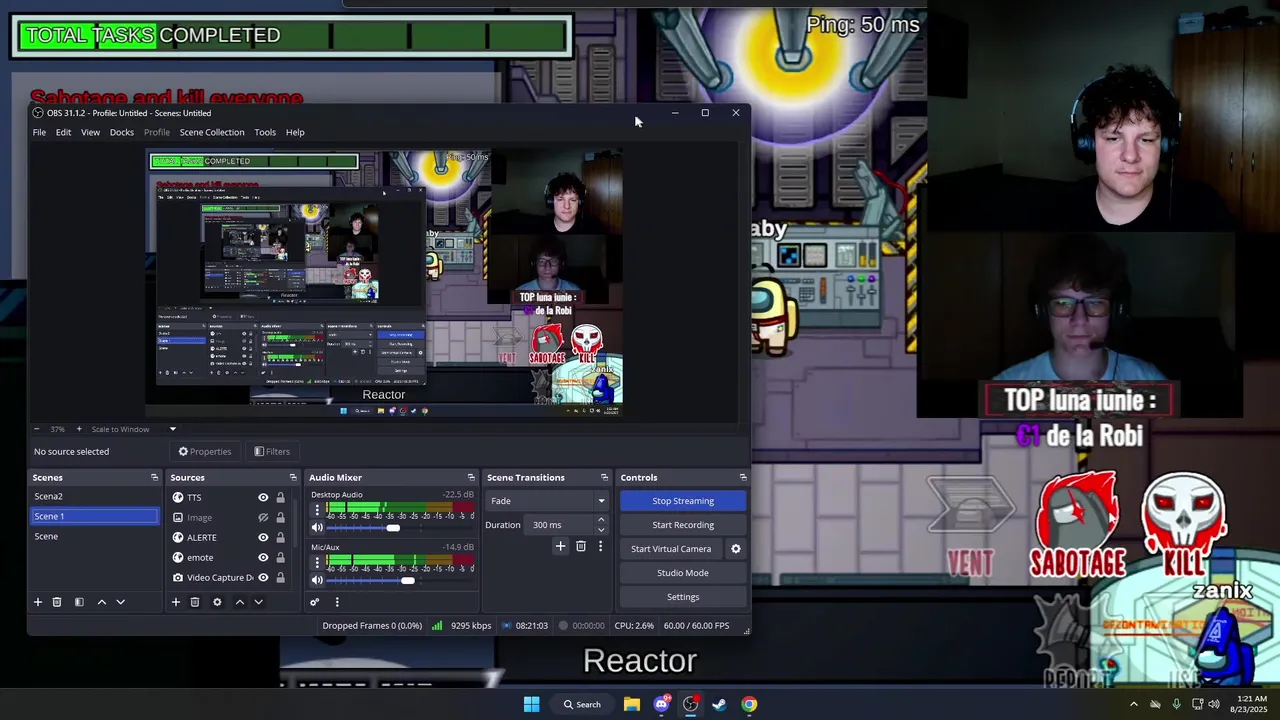Undock the Audio Mixer panel icon
The height and width of the screenshot is (720, 1280).
[471, 477]
